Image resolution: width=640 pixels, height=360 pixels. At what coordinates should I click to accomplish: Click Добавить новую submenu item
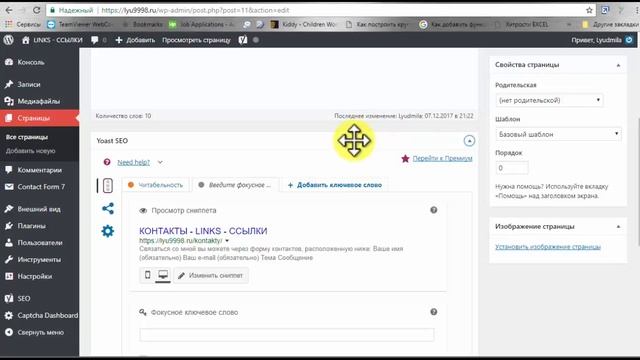point(31,151)
